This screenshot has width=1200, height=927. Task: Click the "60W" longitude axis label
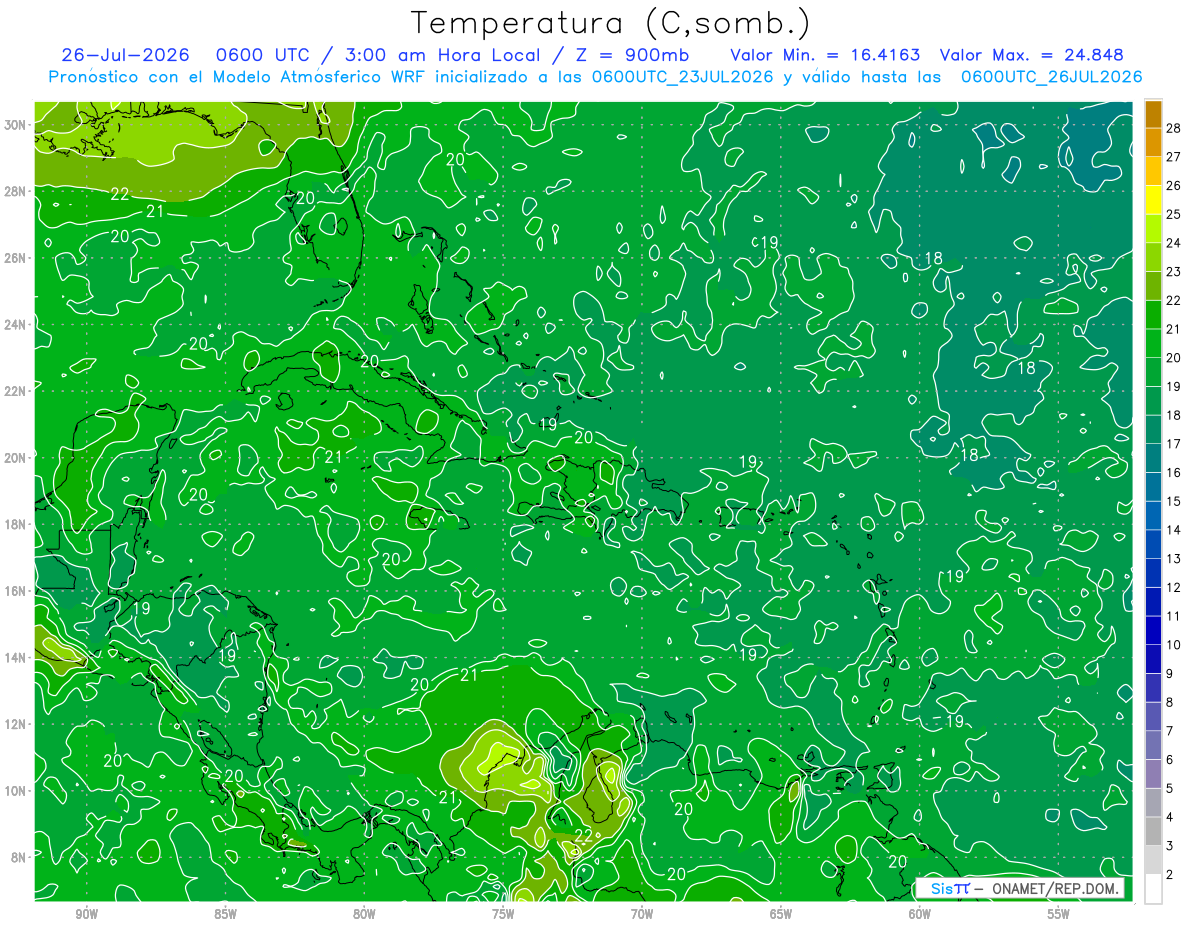pos(919,913)
